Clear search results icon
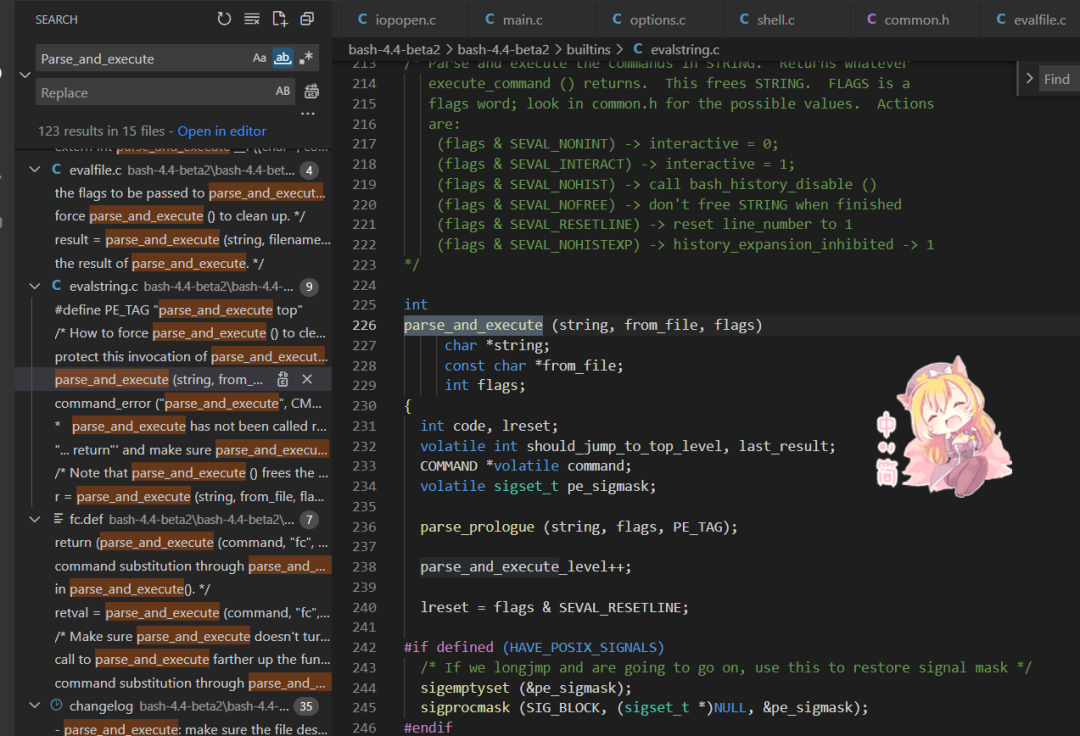 click(x=252, y=19)
